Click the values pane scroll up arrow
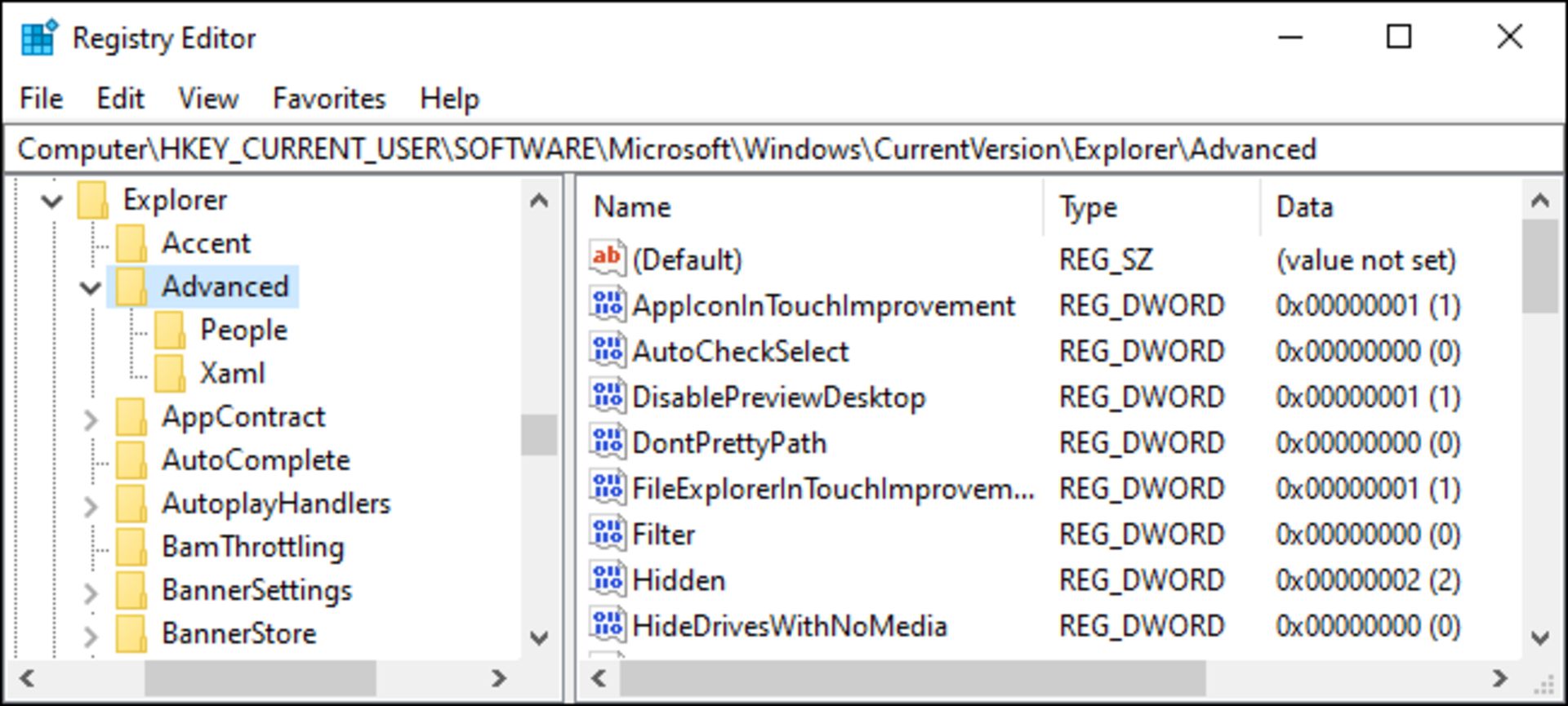Screen dimensions: 1568x706 pos(1540,200)
